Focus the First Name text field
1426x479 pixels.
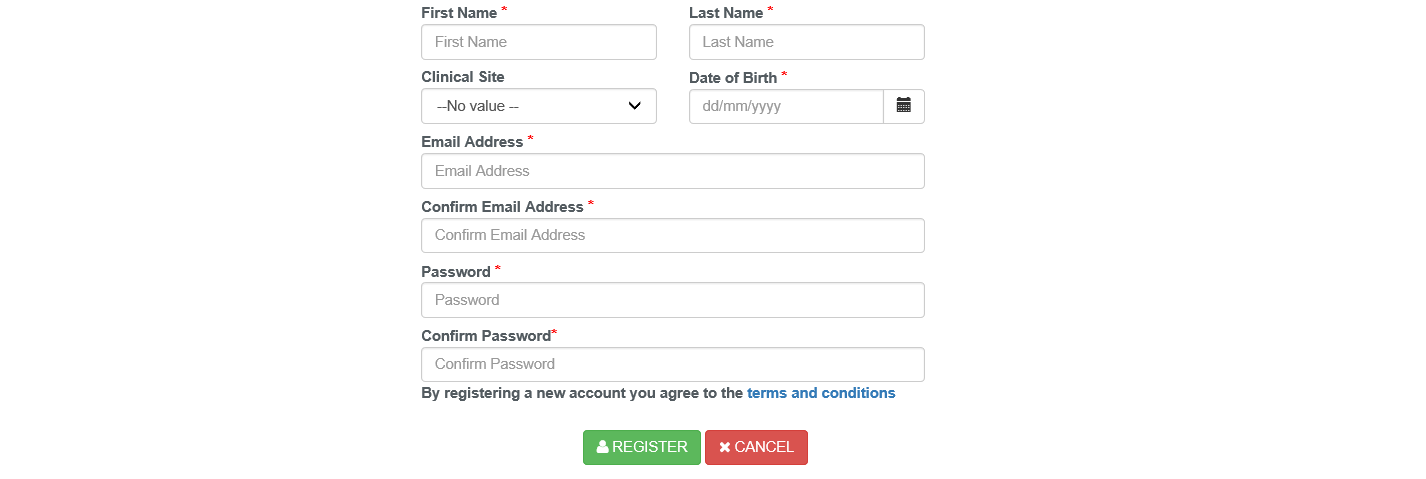(539, 42)
